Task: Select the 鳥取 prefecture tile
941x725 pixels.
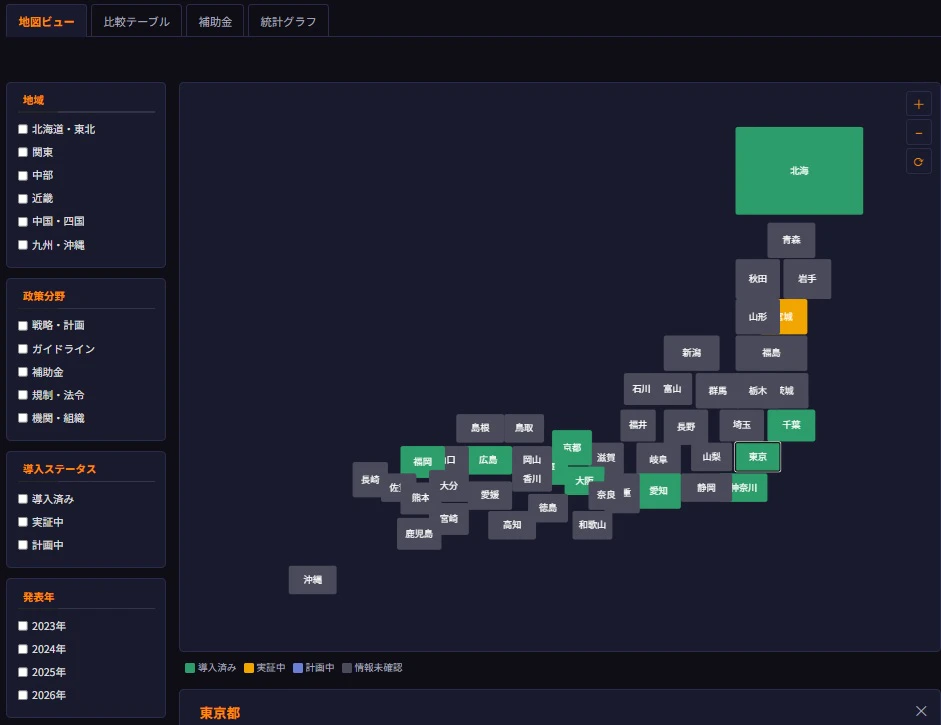Action: 524,428
